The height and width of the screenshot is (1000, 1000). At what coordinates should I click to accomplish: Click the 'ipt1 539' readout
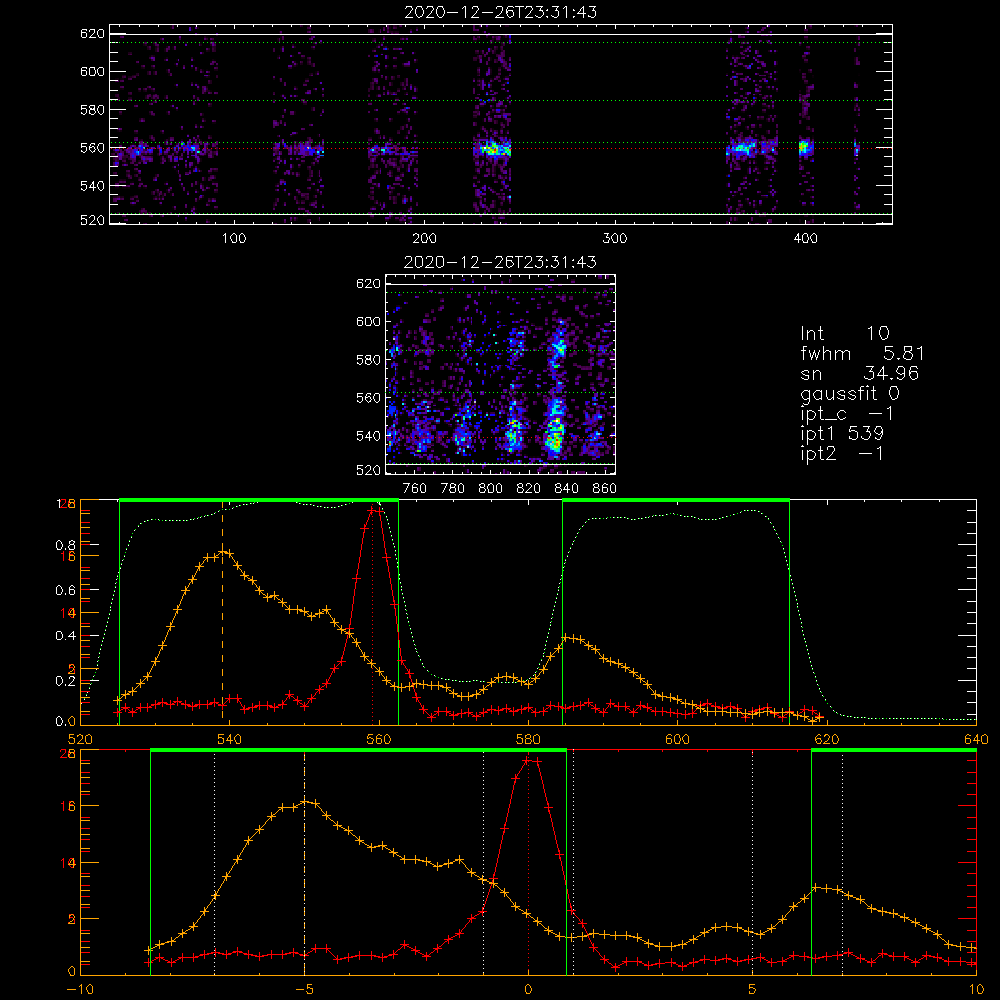click(842, 434)
